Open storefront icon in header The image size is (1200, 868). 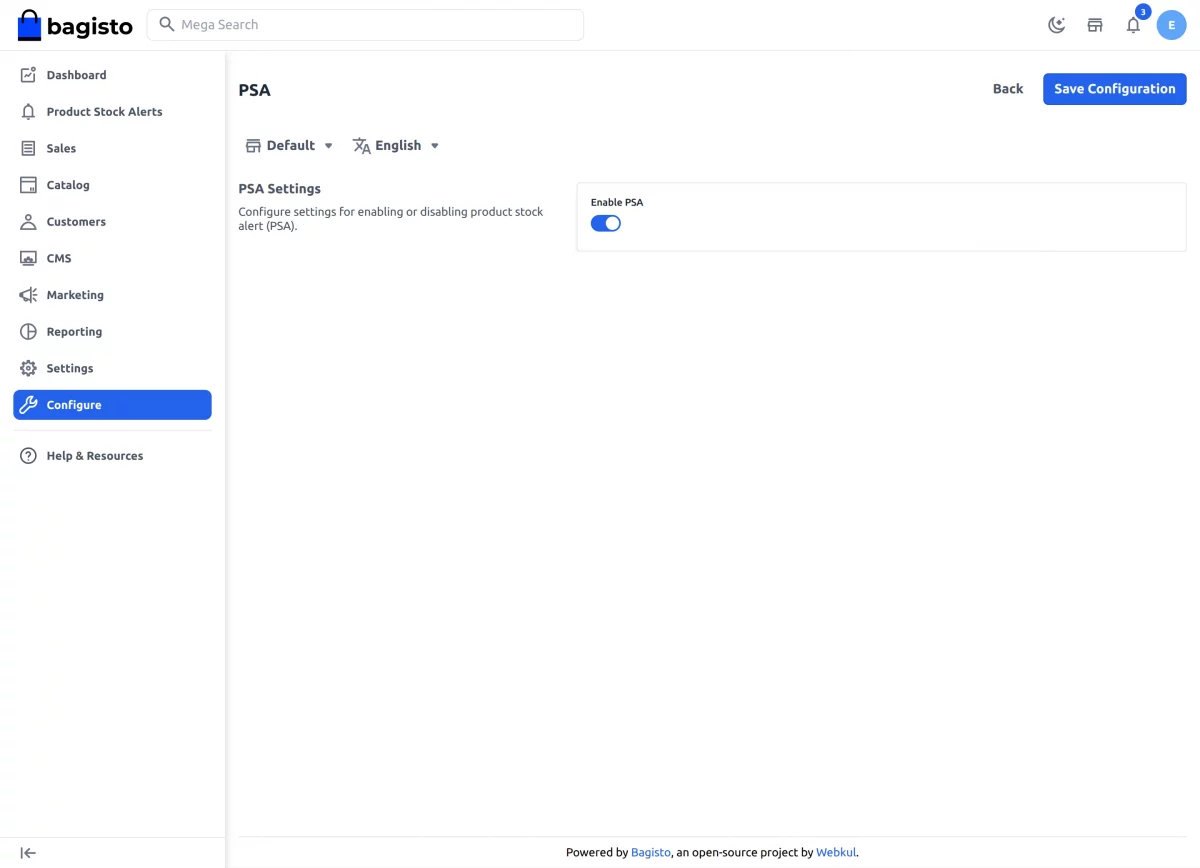[1095, 25]
